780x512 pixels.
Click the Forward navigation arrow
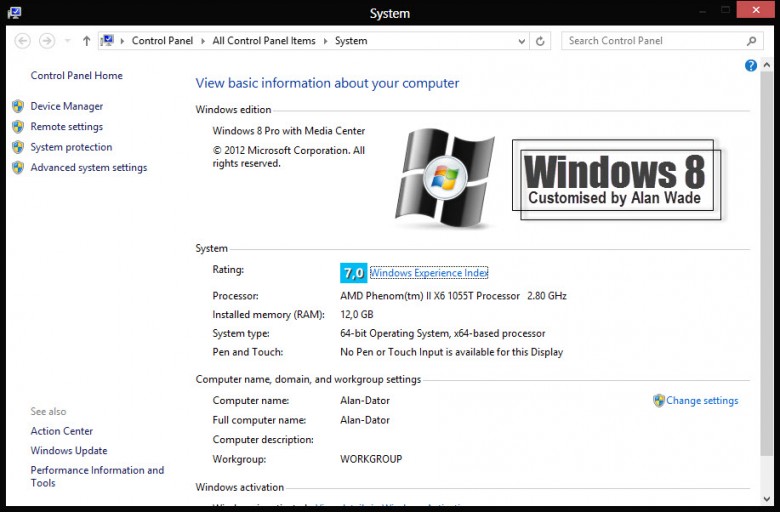point(47,41)
